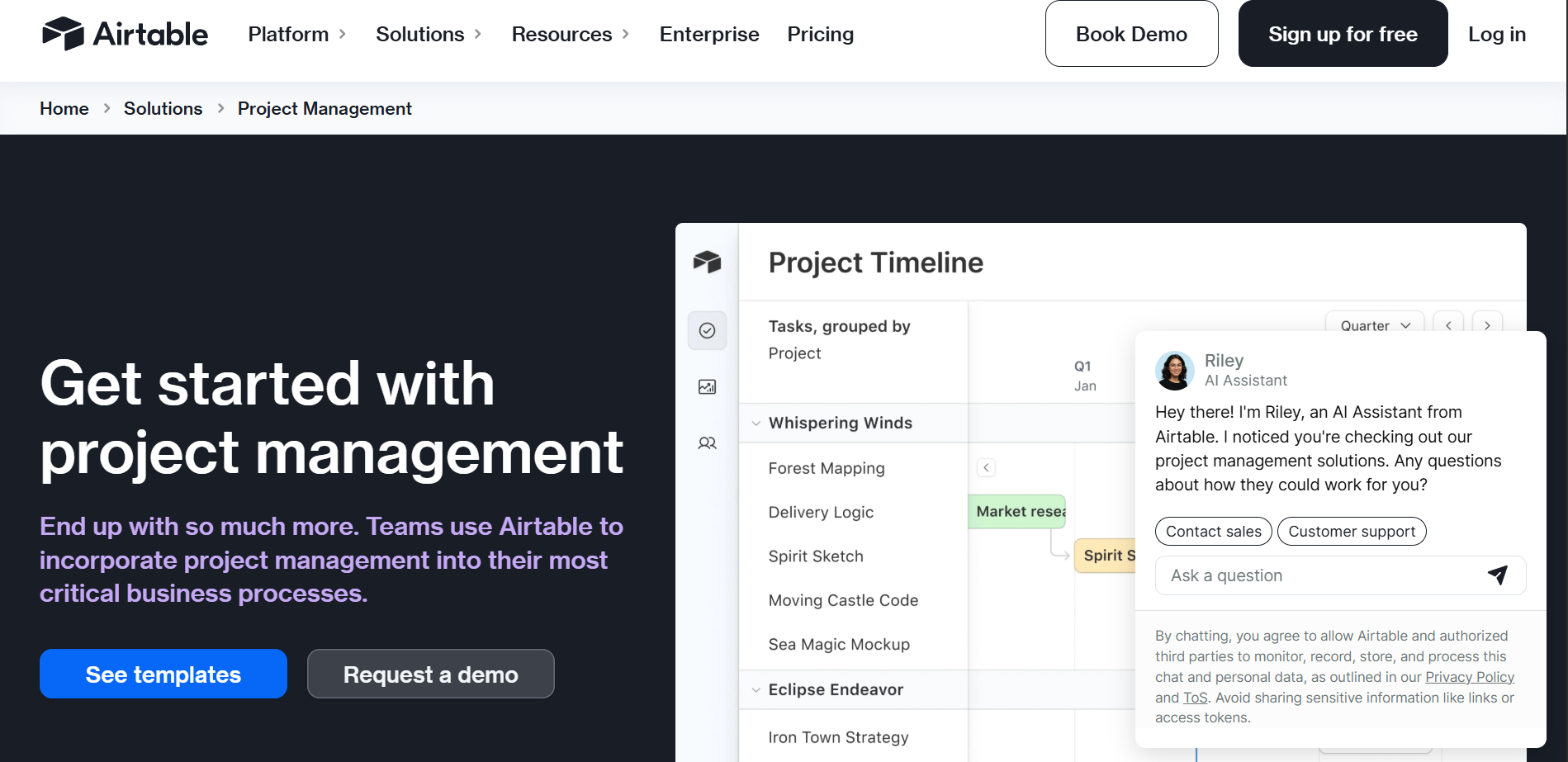Click the send arrow icon in chat
The image size is (1568, 762).
click(x=1497, y=575)
